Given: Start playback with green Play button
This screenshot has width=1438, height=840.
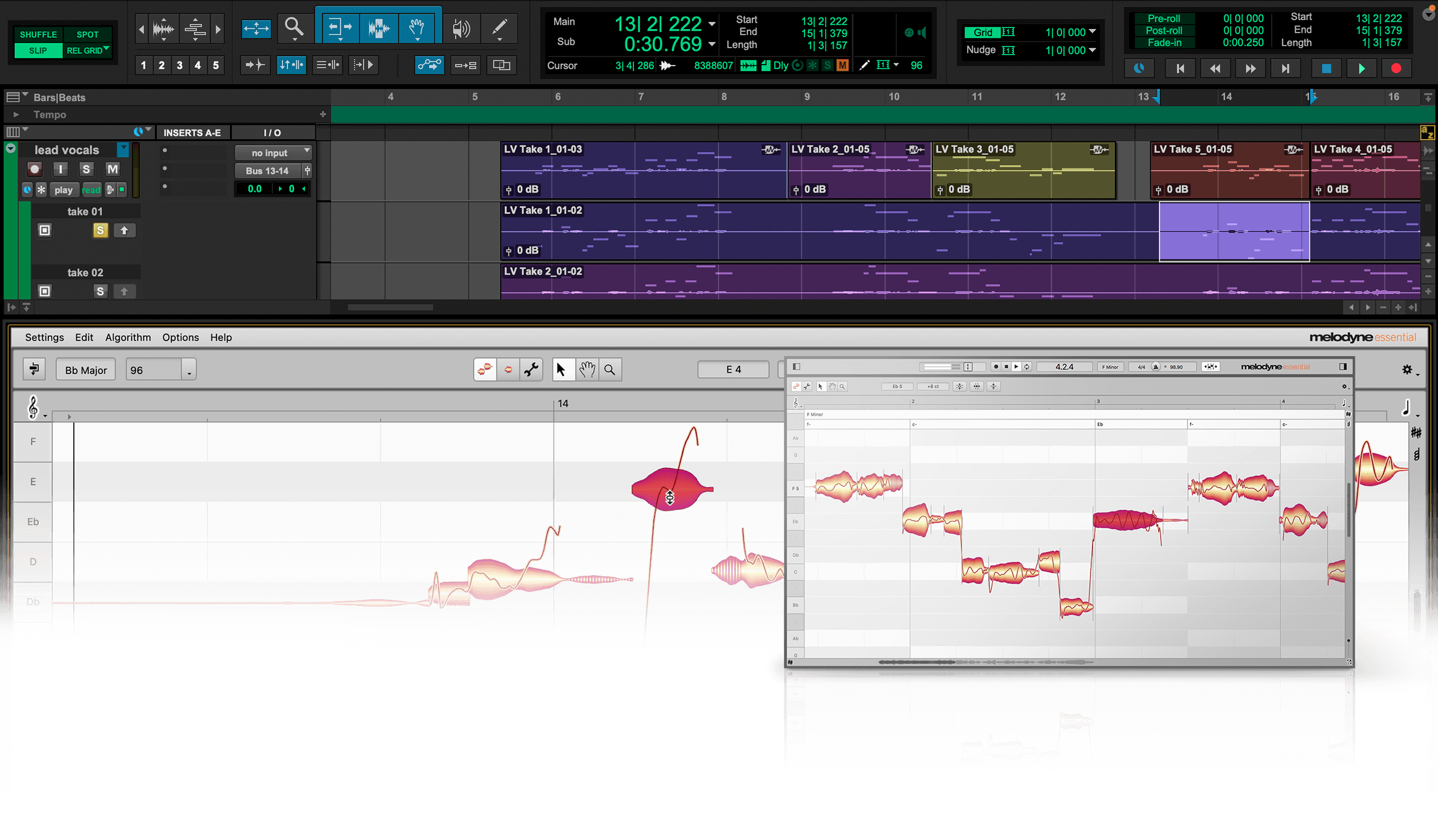Looking at the screenshot, I should (x=1361, y=69).
